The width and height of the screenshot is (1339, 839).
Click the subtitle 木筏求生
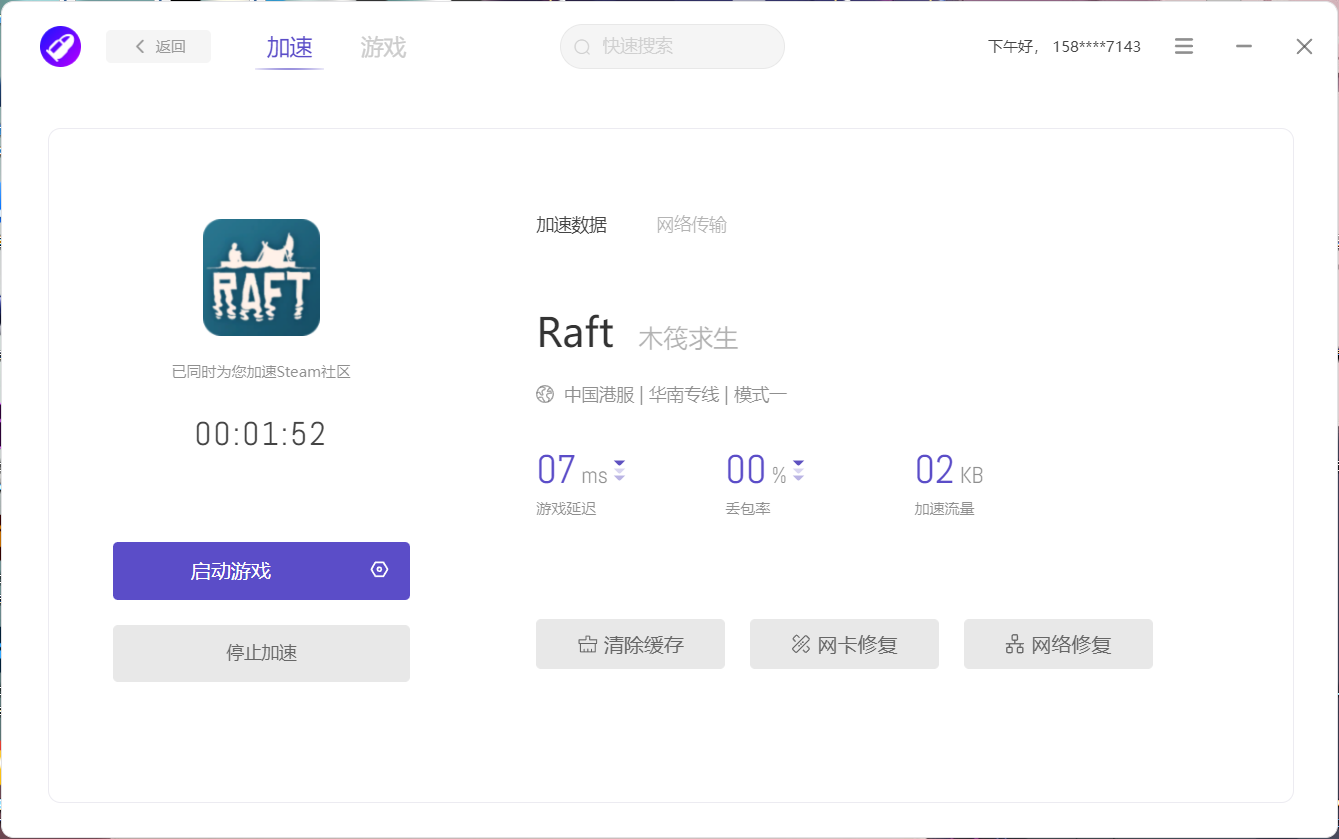point(688,338)
